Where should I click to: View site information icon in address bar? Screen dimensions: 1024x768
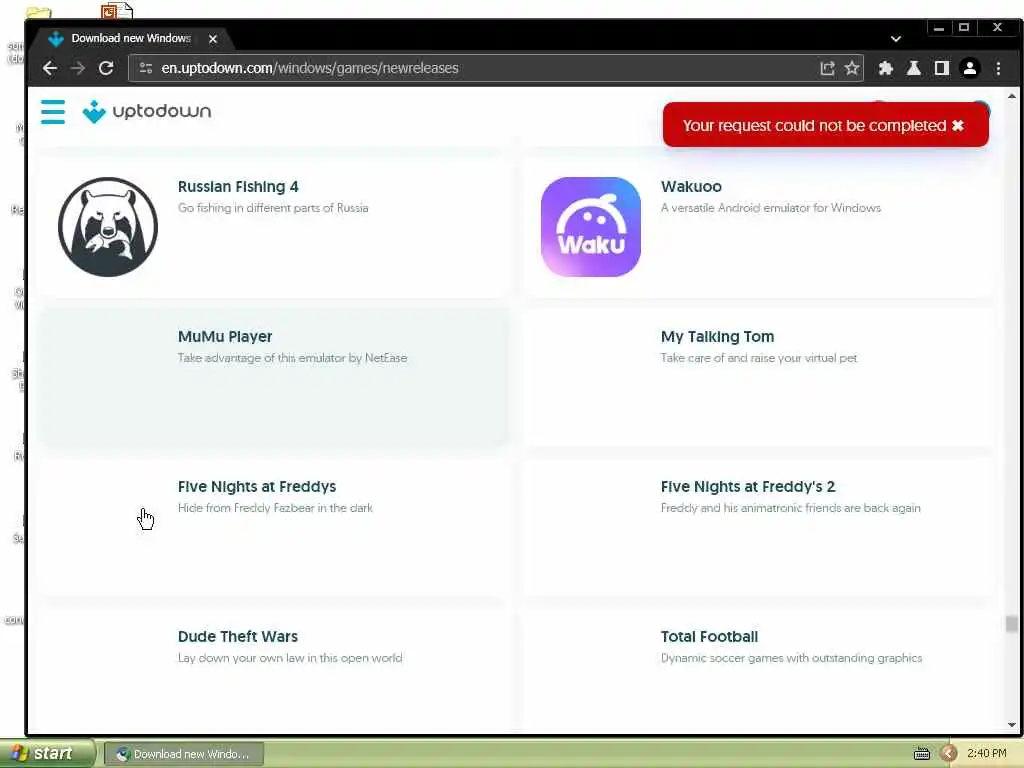click(146, 68)
